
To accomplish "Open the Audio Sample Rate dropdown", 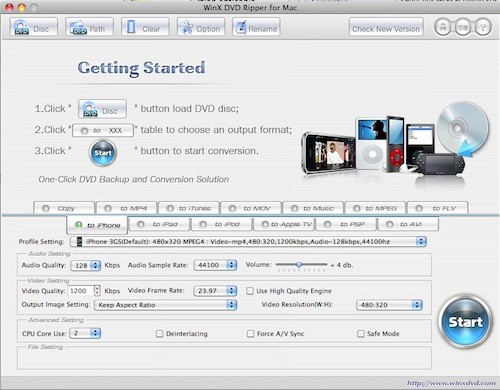I will tap(215, 265).
